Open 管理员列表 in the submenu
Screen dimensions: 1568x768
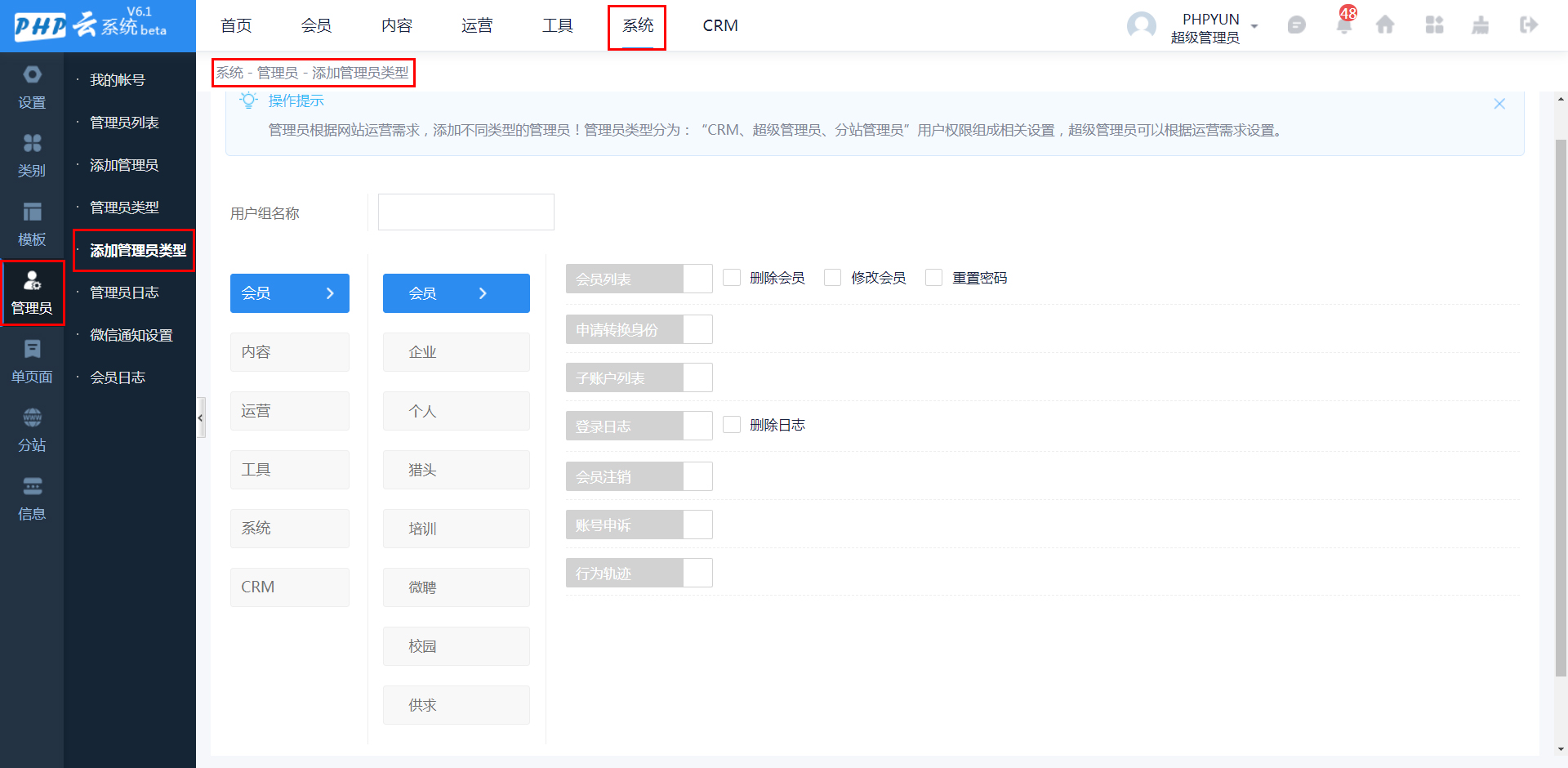[x=124, y=123]
